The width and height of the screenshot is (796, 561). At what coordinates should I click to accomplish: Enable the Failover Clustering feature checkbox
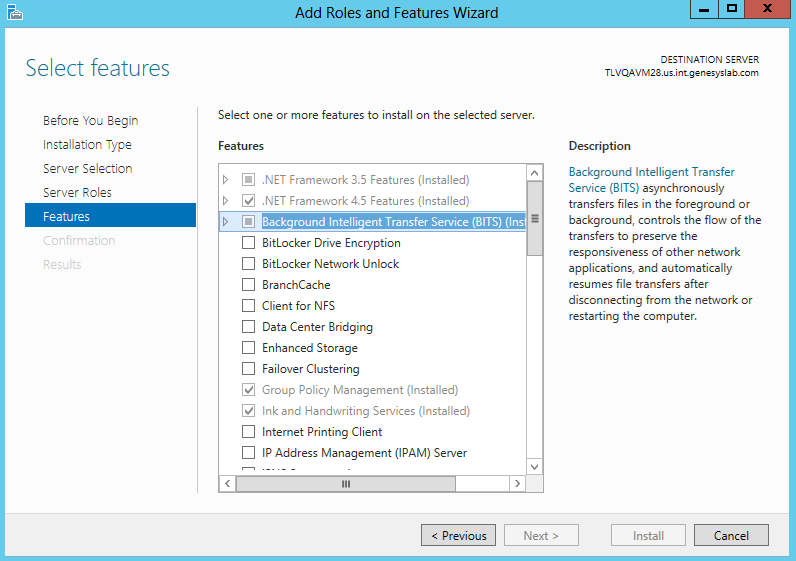[248, 369]
